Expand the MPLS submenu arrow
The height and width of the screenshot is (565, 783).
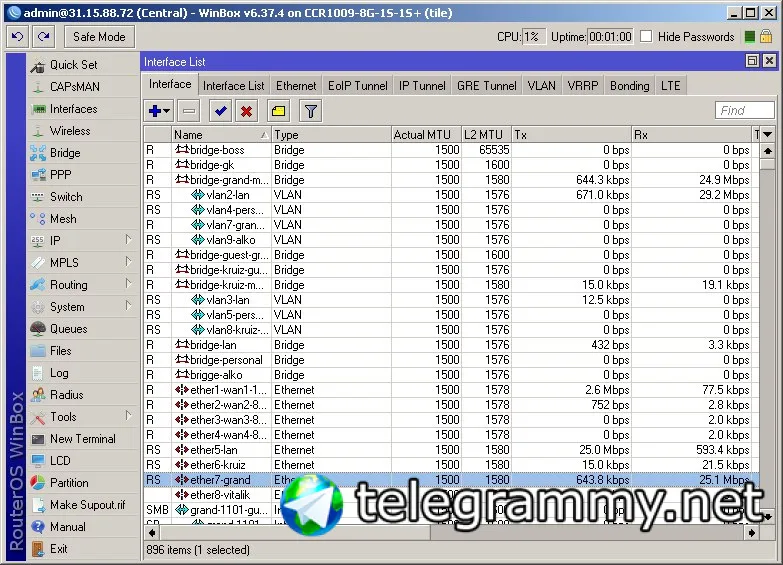point(128,262)
